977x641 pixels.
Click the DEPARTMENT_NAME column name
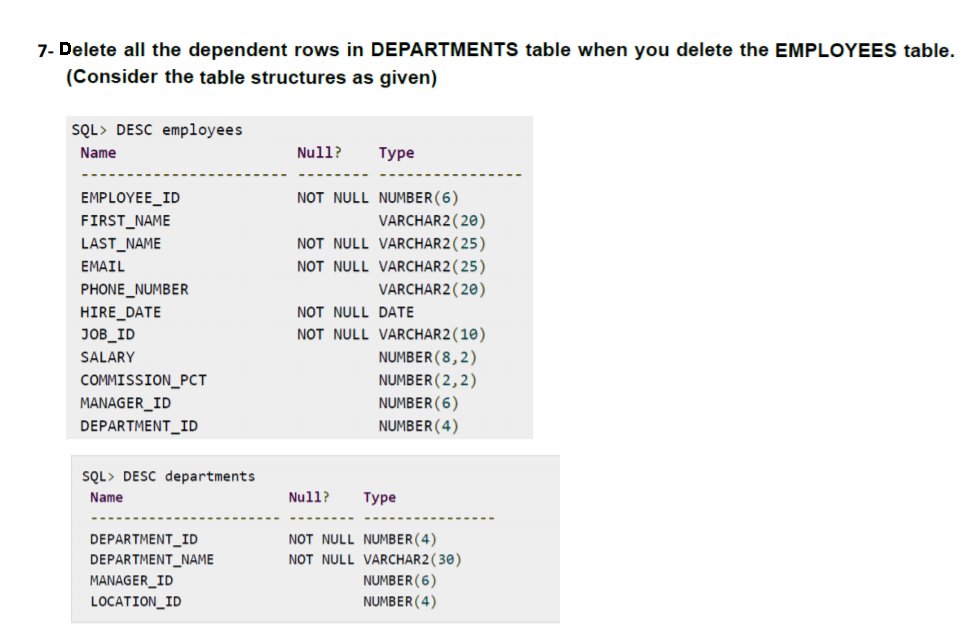[152, 560]
